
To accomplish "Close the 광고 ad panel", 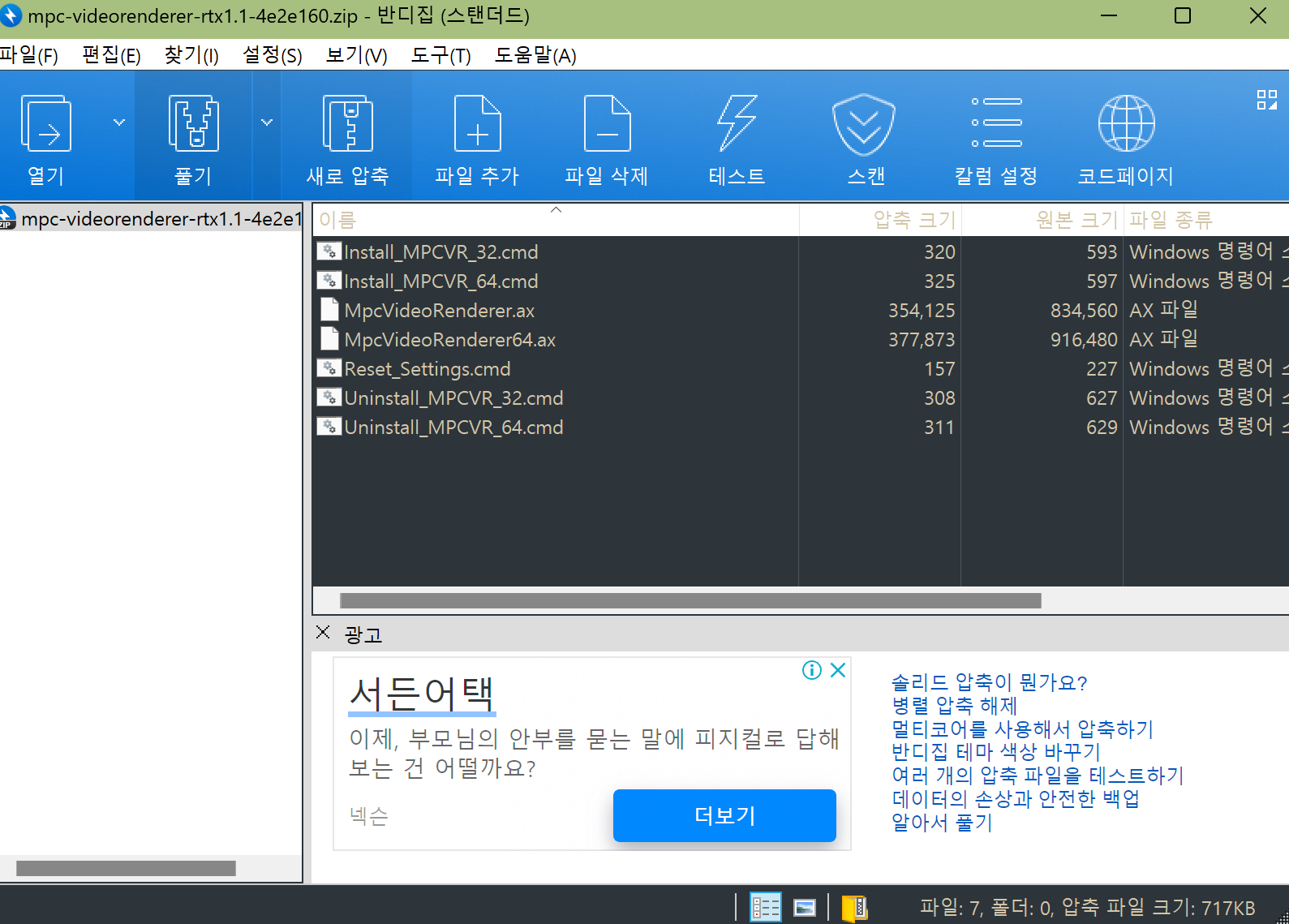I will [323, 632].
